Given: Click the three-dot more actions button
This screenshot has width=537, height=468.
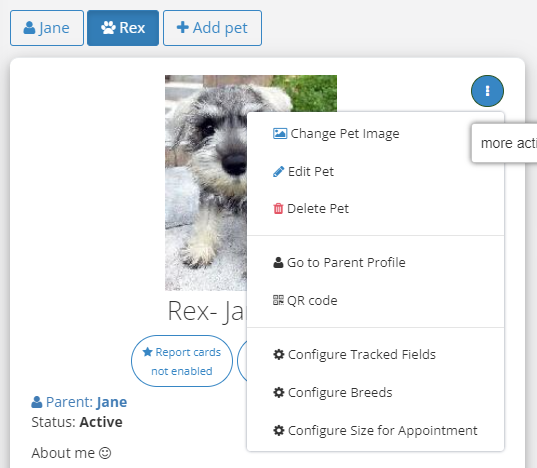Looking at the screenshot, I should pos(487,91).
